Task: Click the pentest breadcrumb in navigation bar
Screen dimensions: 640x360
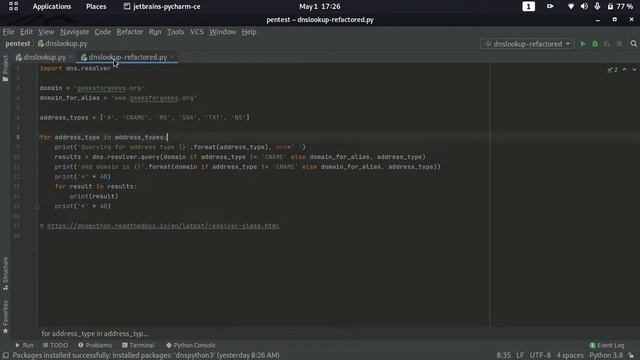Action: 18,44
